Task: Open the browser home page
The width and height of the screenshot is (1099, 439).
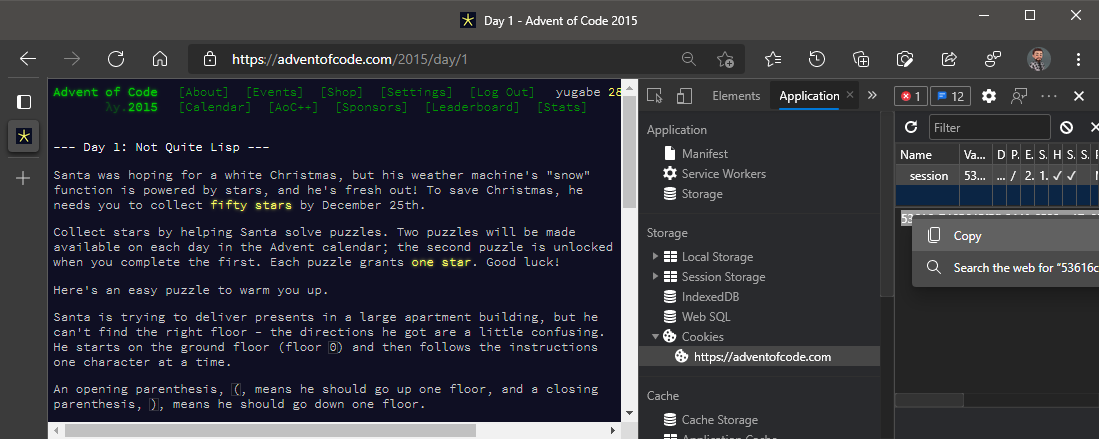Action: [x=160, y=59]
